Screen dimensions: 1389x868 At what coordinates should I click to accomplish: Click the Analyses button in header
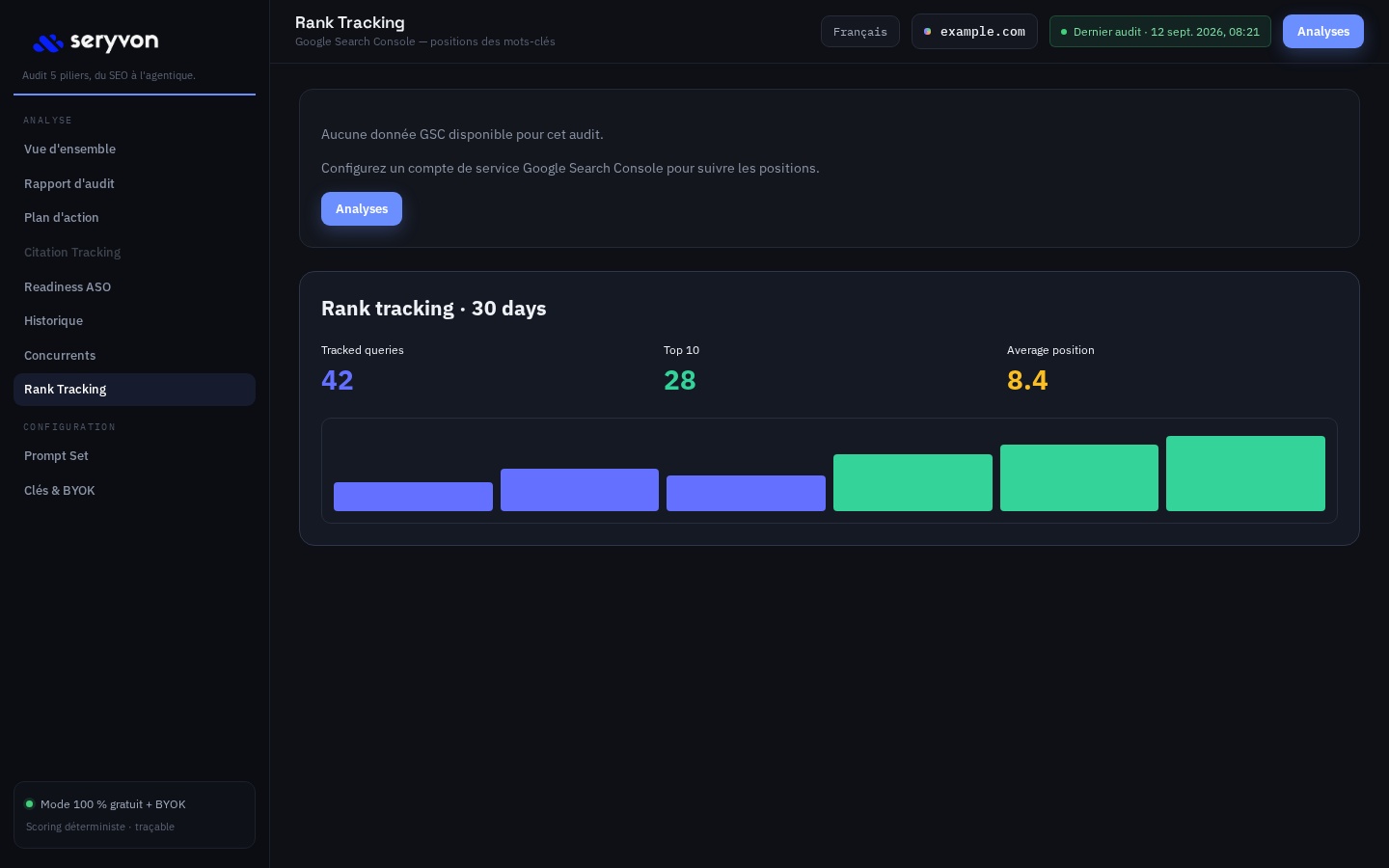(x=1323, y=32)
